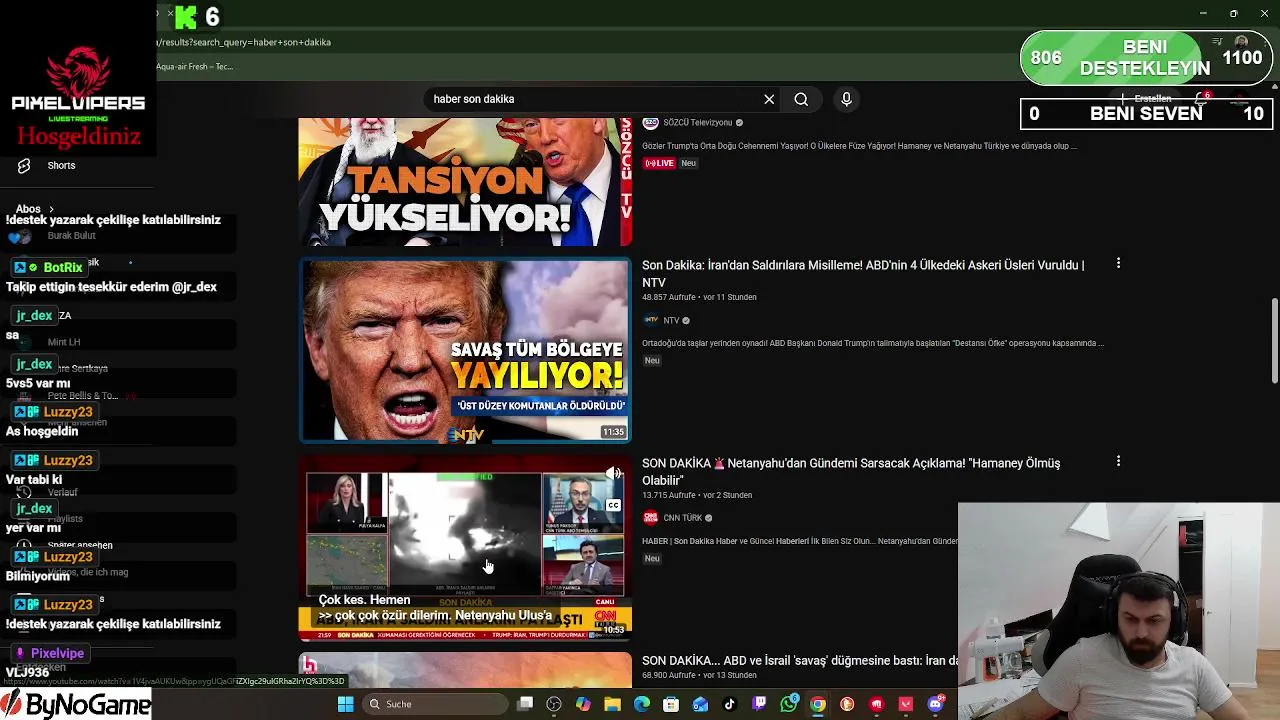Open WhatsApp from the taskbar

[x=788, y=704]
